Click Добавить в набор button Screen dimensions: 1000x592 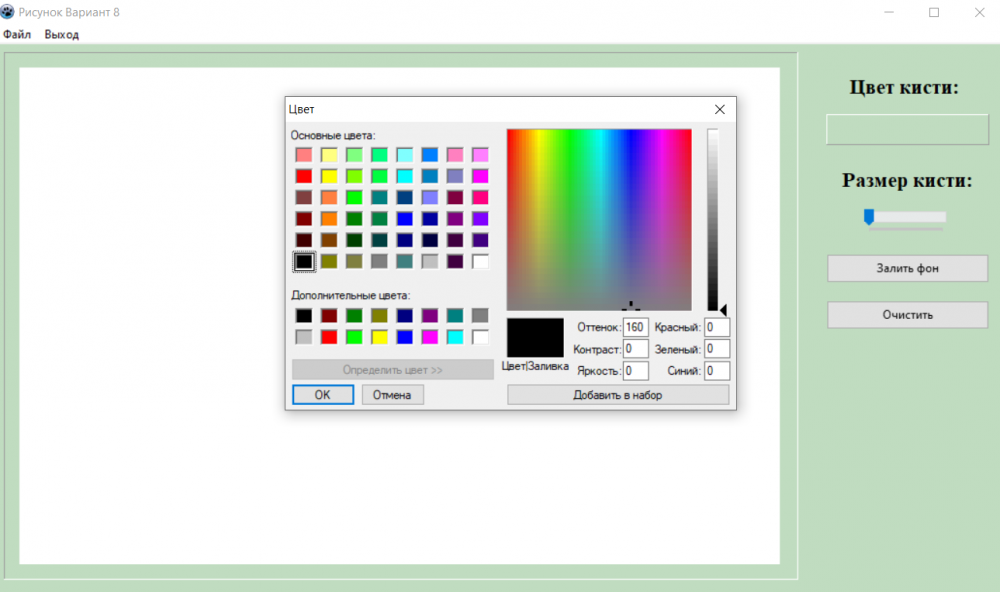click(x=618, y=395)
